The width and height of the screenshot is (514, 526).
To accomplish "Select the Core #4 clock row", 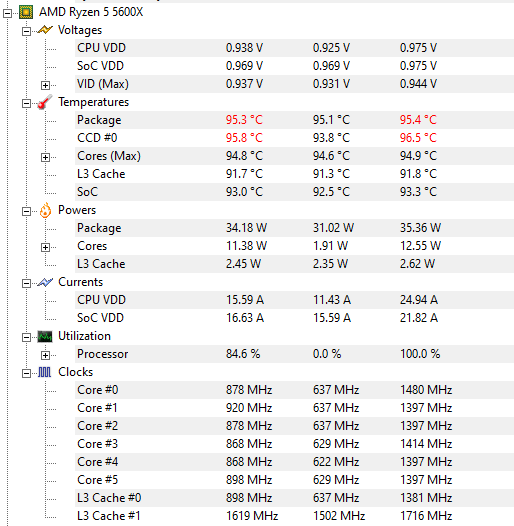I will [295, 462].
